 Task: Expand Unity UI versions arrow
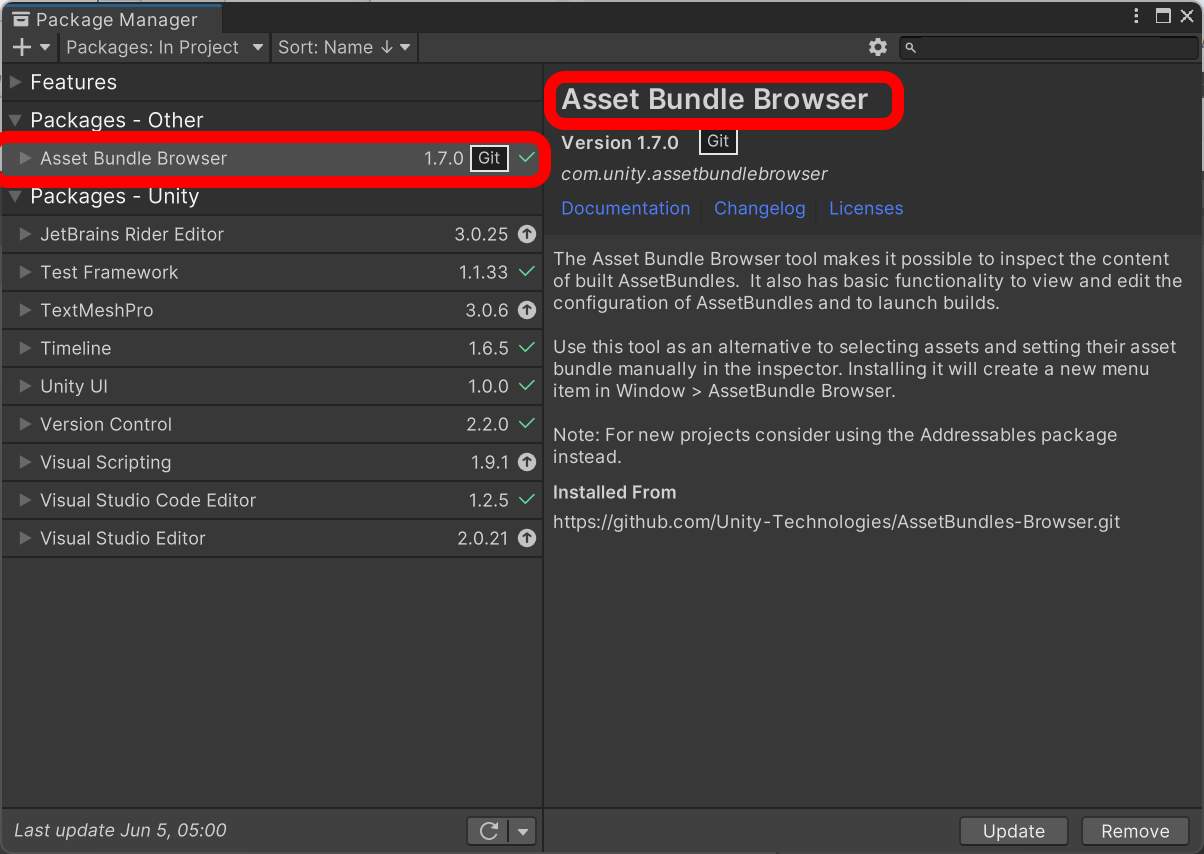coord(25,386)
